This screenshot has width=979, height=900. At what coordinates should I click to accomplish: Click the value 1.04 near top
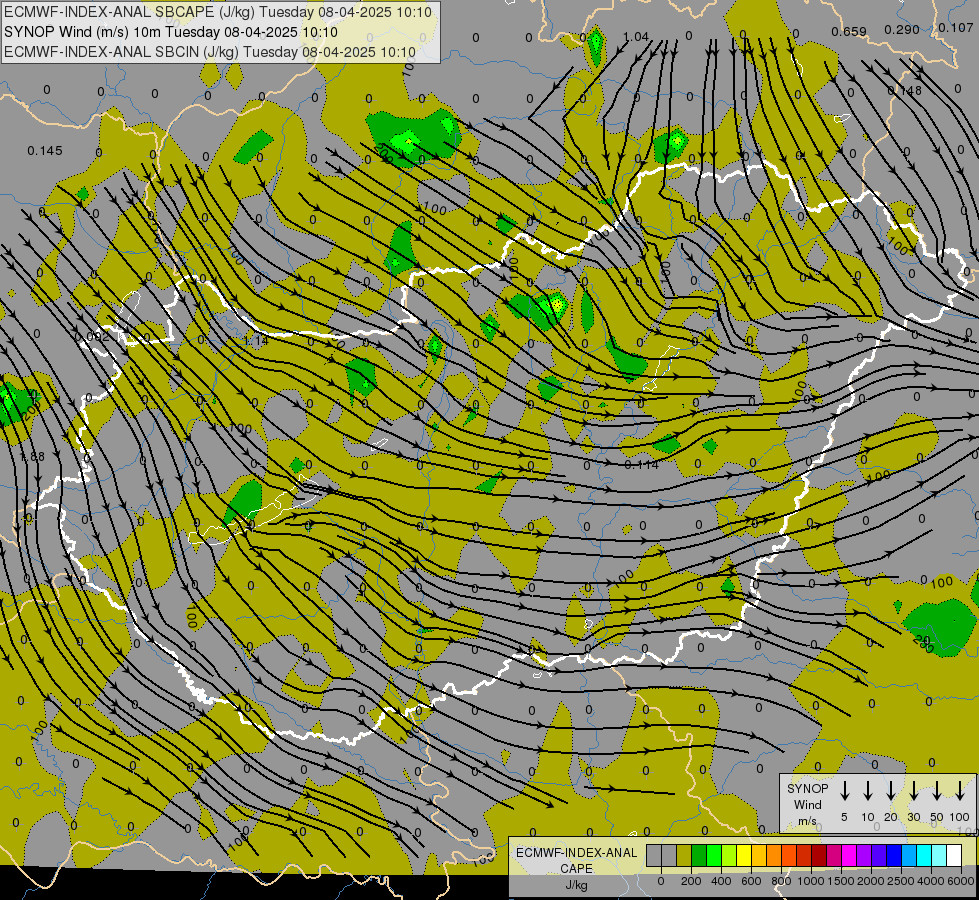pyautogui.click(x=636, y=37)
